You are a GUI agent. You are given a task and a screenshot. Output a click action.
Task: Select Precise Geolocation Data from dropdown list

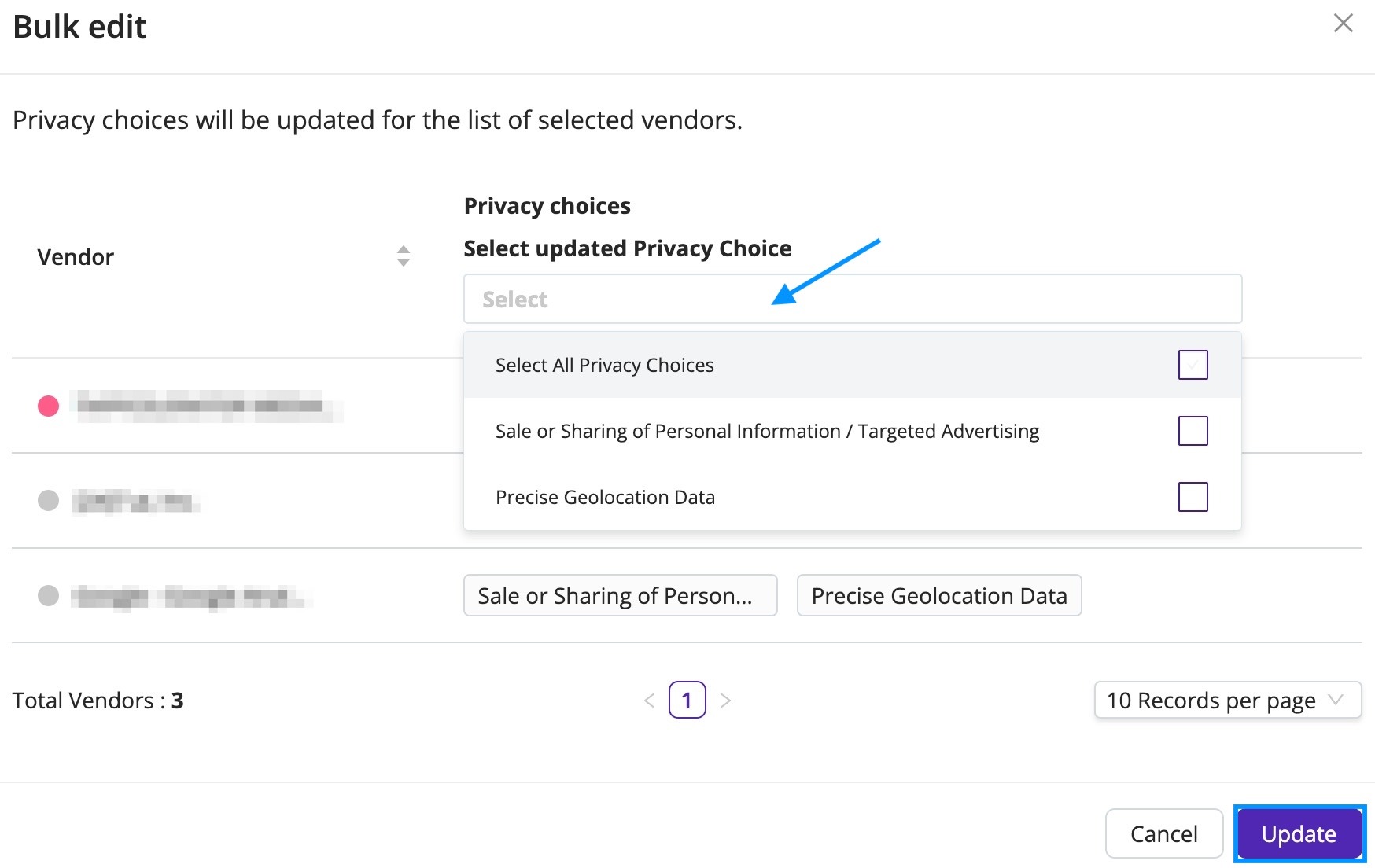pyautogui.click(x=606, y=497)
